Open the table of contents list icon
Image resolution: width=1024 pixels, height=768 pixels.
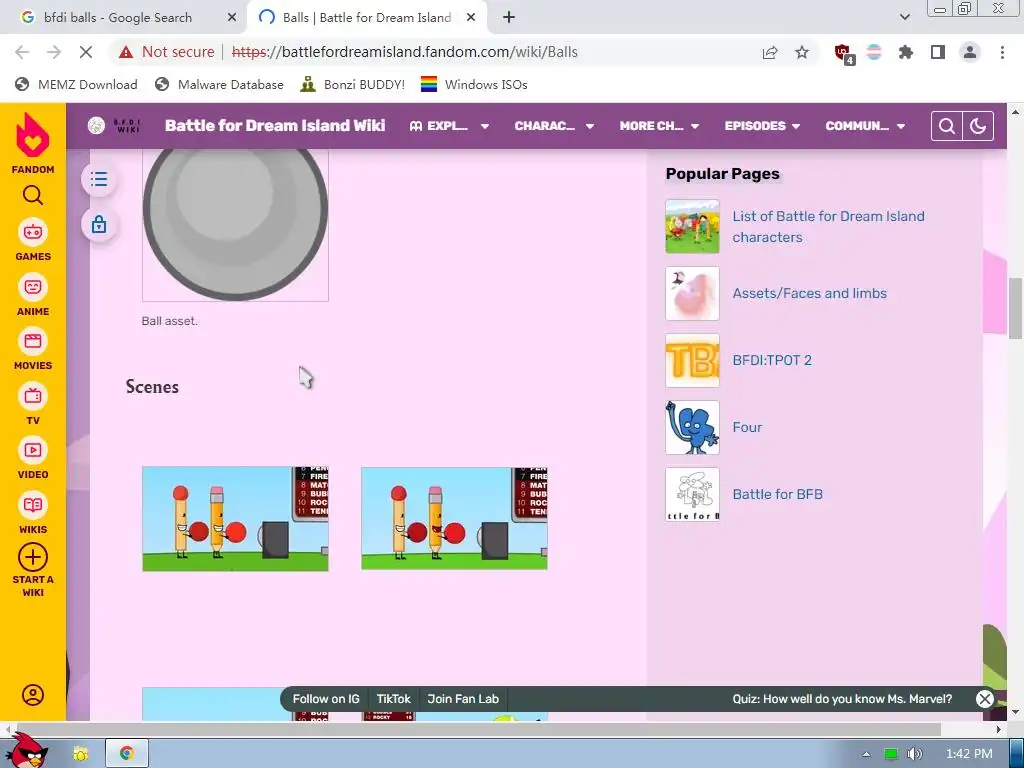pyautogui.click(x=99, y=179)
